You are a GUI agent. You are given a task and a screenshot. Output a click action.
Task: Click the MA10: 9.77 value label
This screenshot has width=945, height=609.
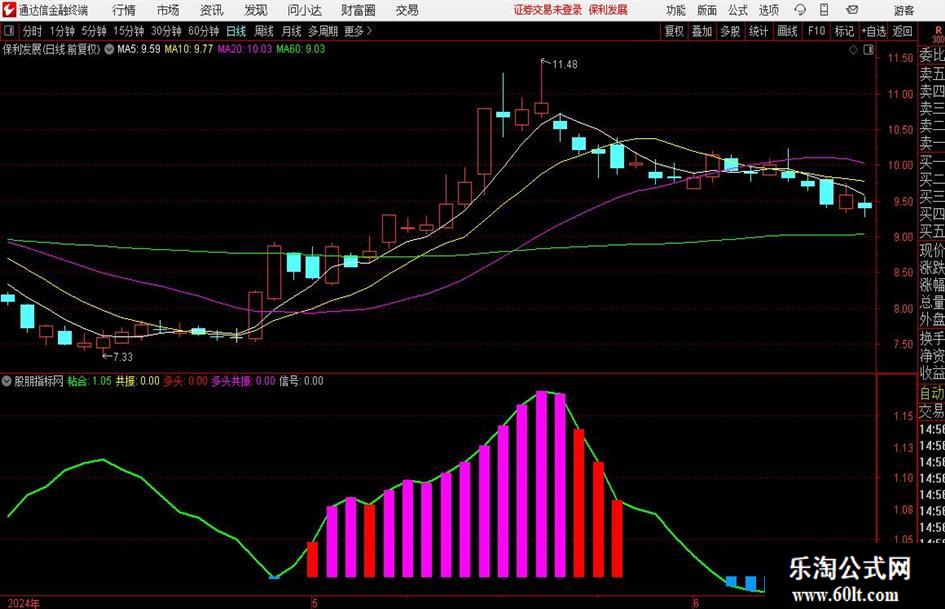pos(189,49)
